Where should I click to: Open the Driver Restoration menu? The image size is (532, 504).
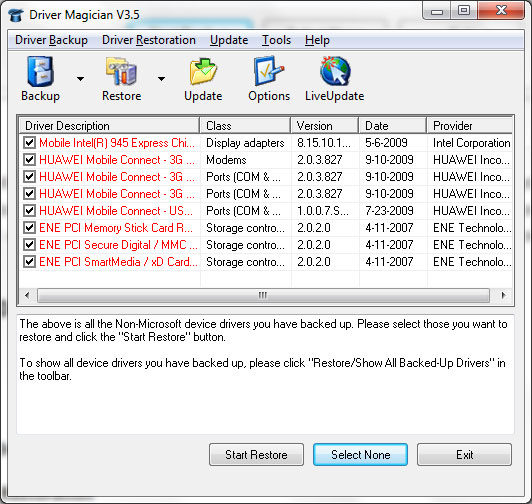point(149,40)
